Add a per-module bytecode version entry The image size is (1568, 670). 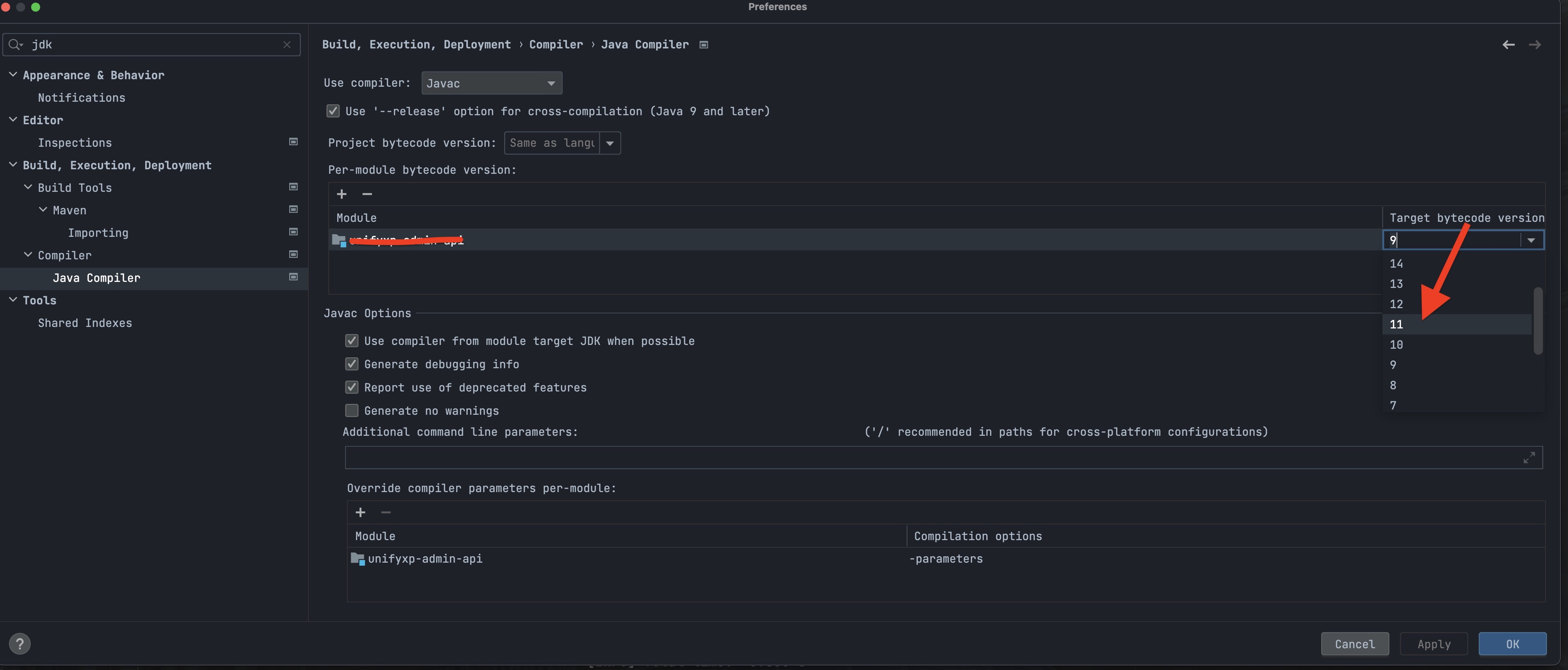(x=341, y=194)
